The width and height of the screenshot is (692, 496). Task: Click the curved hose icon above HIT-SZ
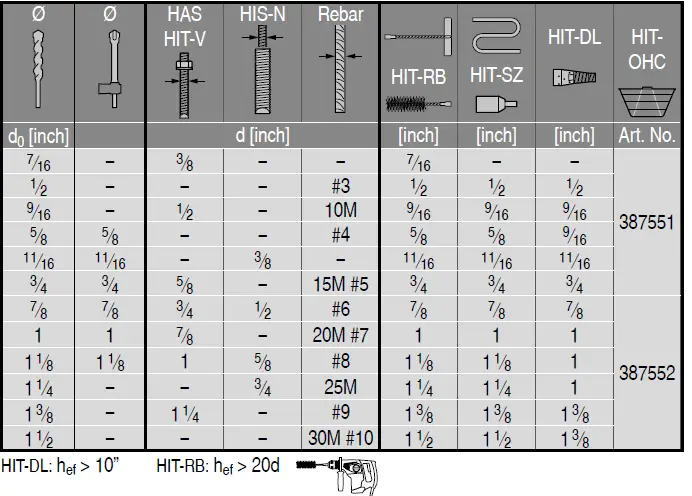coord(496,35)
